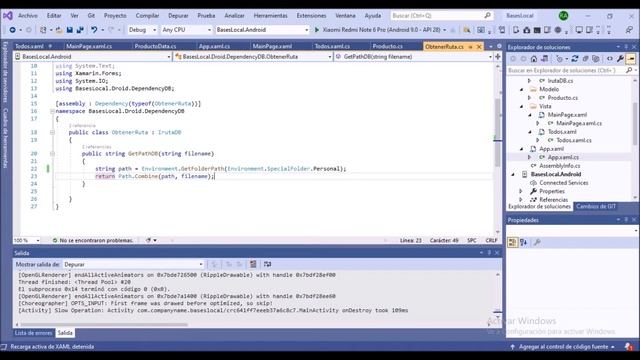640x360 pixels.
Task: Toggle Show All Files in the Solution Explorer
Action: [596, 59]
